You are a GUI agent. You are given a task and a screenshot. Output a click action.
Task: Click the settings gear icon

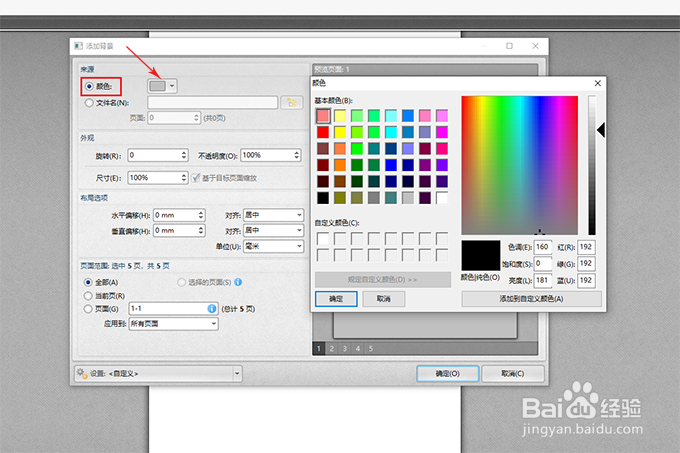click(82, 373)
